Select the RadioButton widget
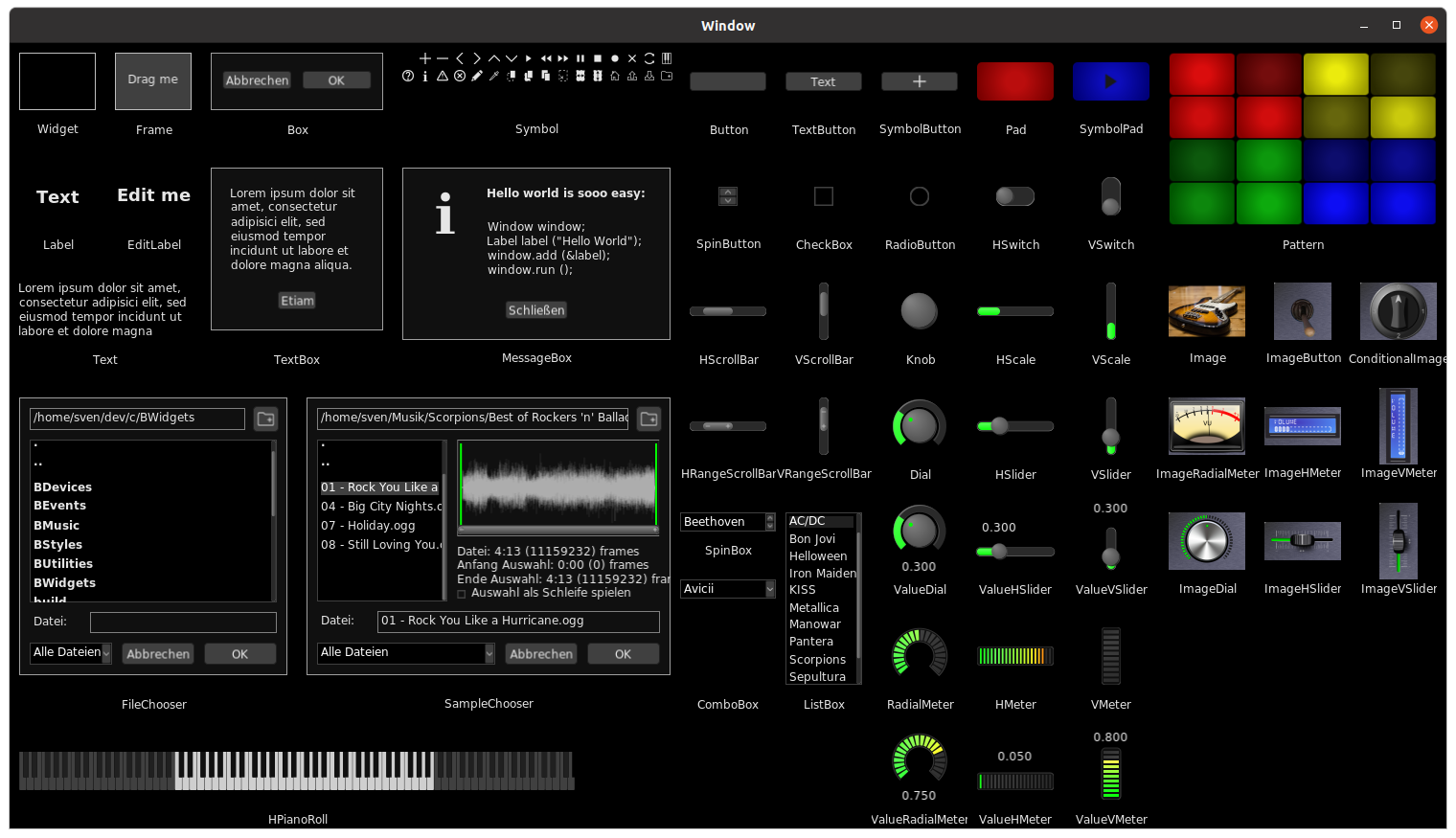Viewport: 1456px width, 838px height. click(x=920, y=196)
